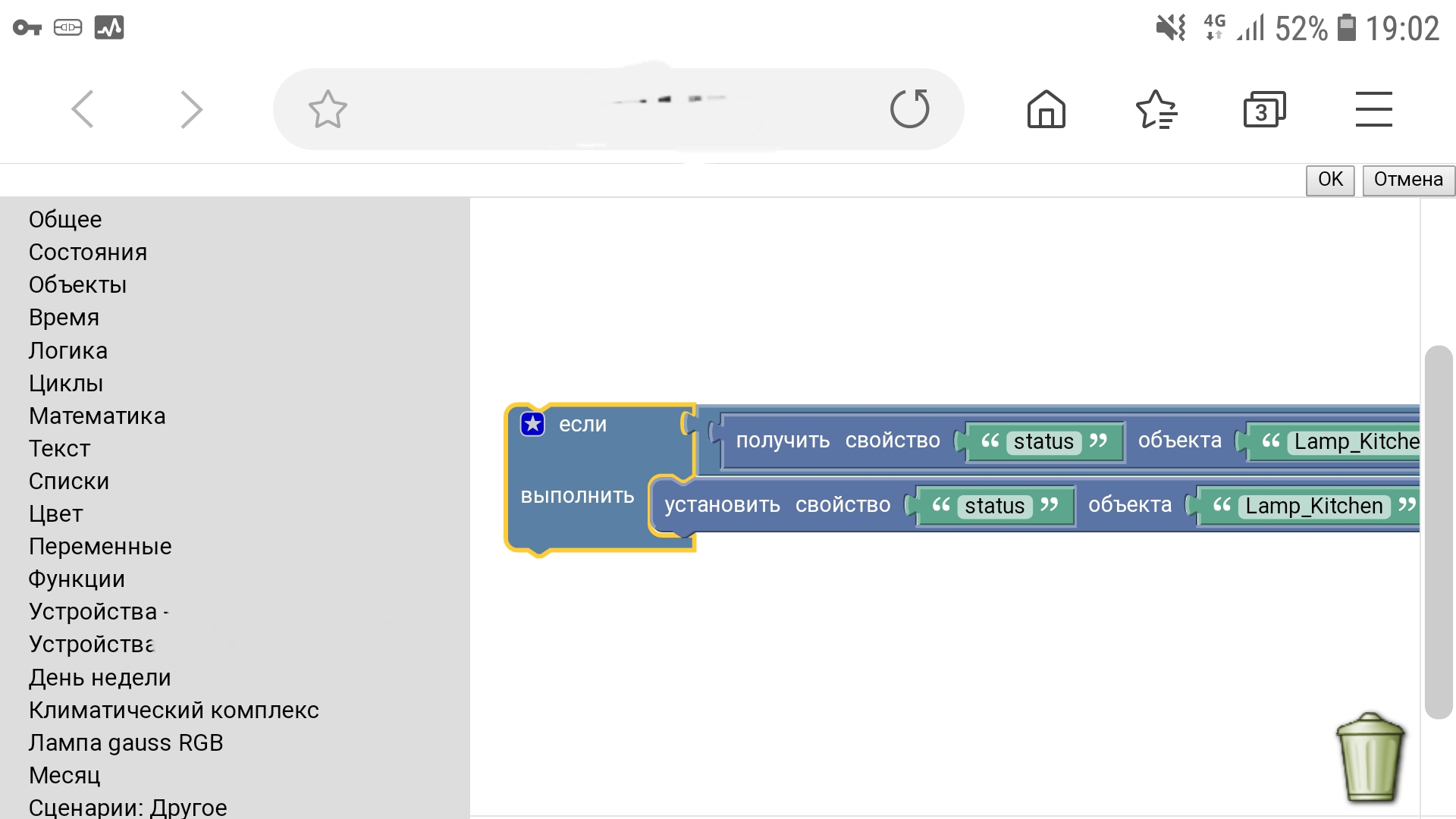Expand the Переменные block category
Image resolution: width=1456 pixels, height=819 pixels.
tap(100, 546)
